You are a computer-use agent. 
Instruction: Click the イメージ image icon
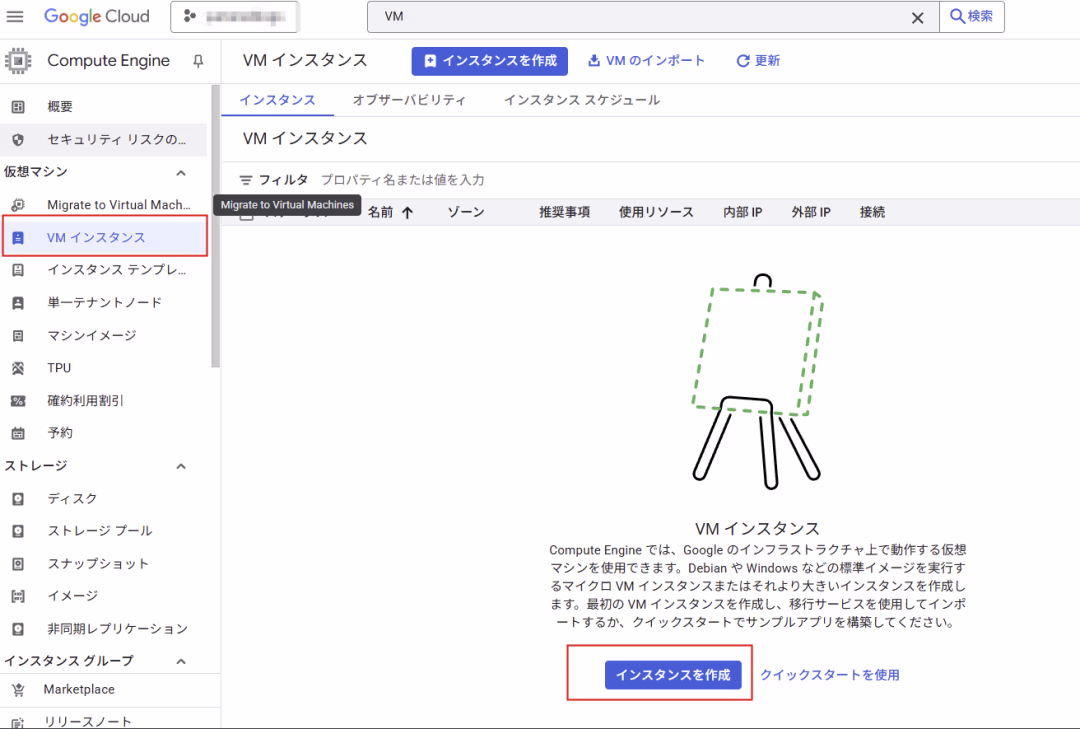(18, 597)
